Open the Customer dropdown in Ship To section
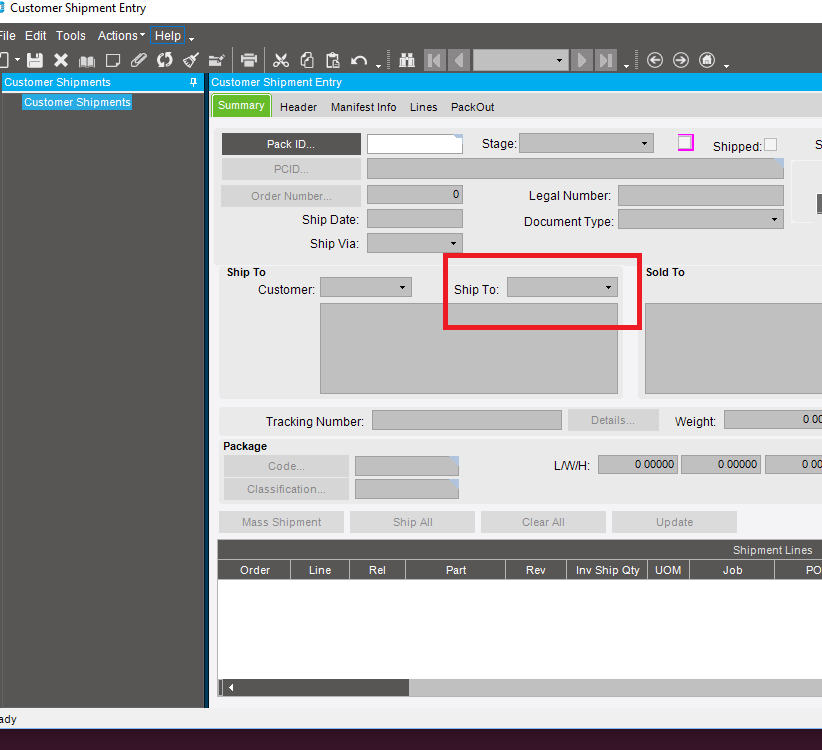 click(x=366, y=287)
